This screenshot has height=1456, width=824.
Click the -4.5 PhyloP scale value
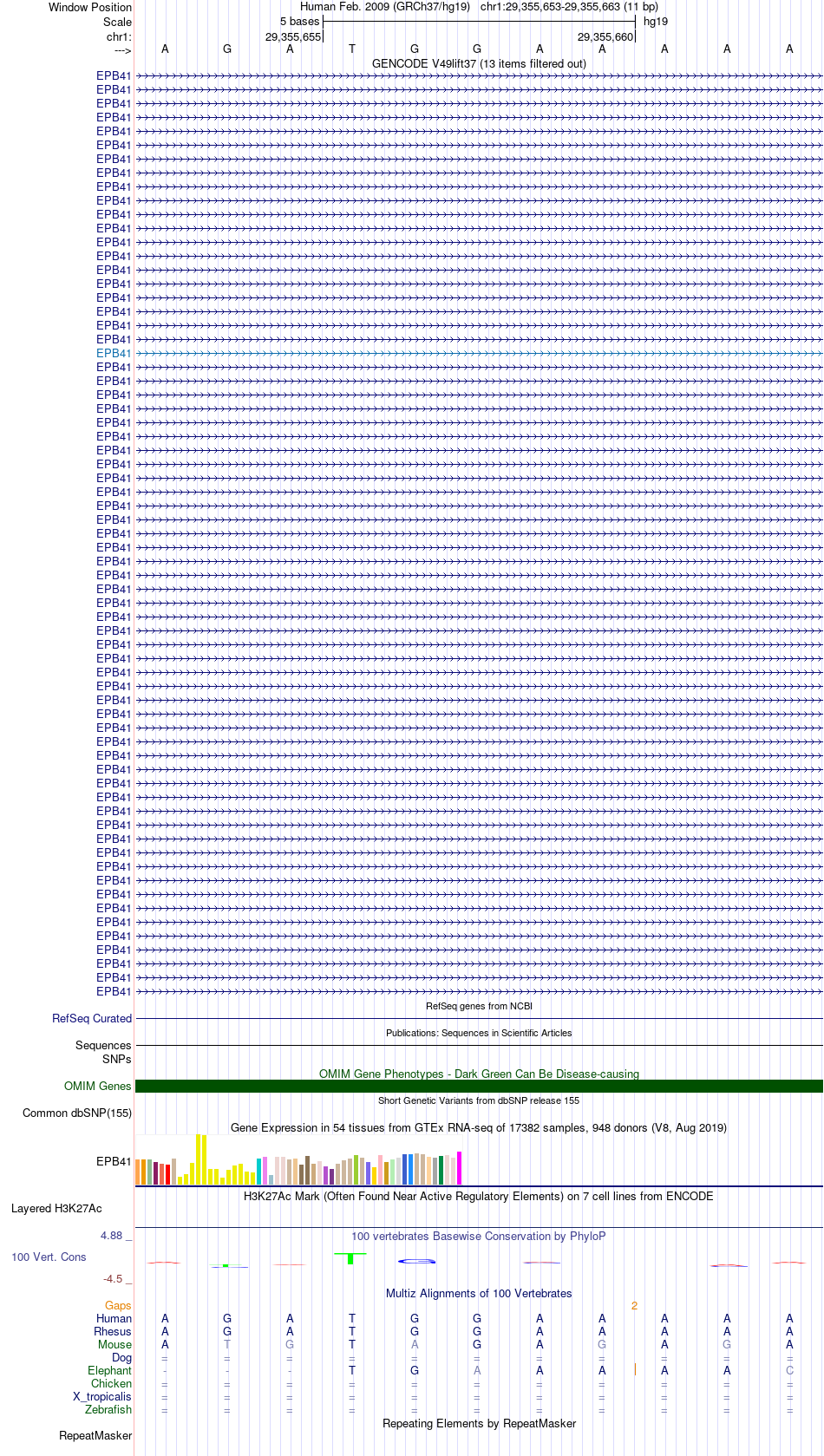113,1278
